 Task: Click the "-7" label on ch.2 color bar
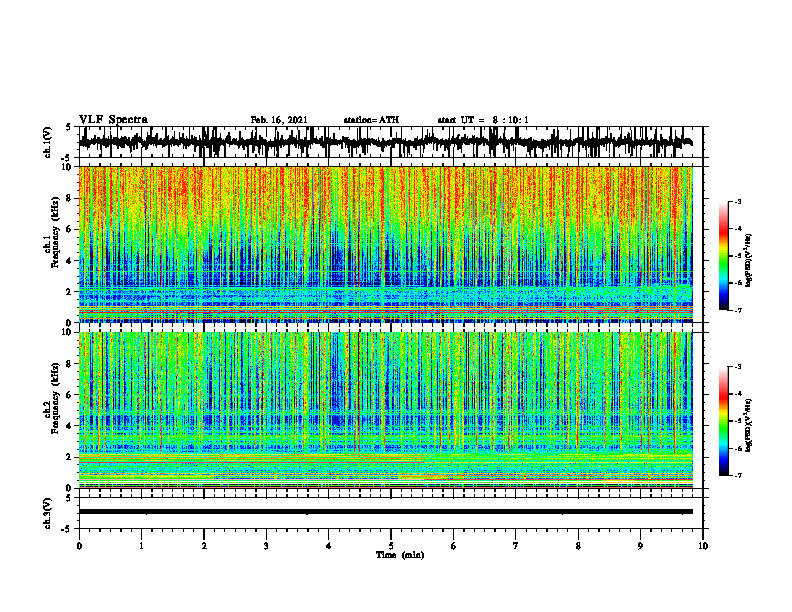[738, 476]
